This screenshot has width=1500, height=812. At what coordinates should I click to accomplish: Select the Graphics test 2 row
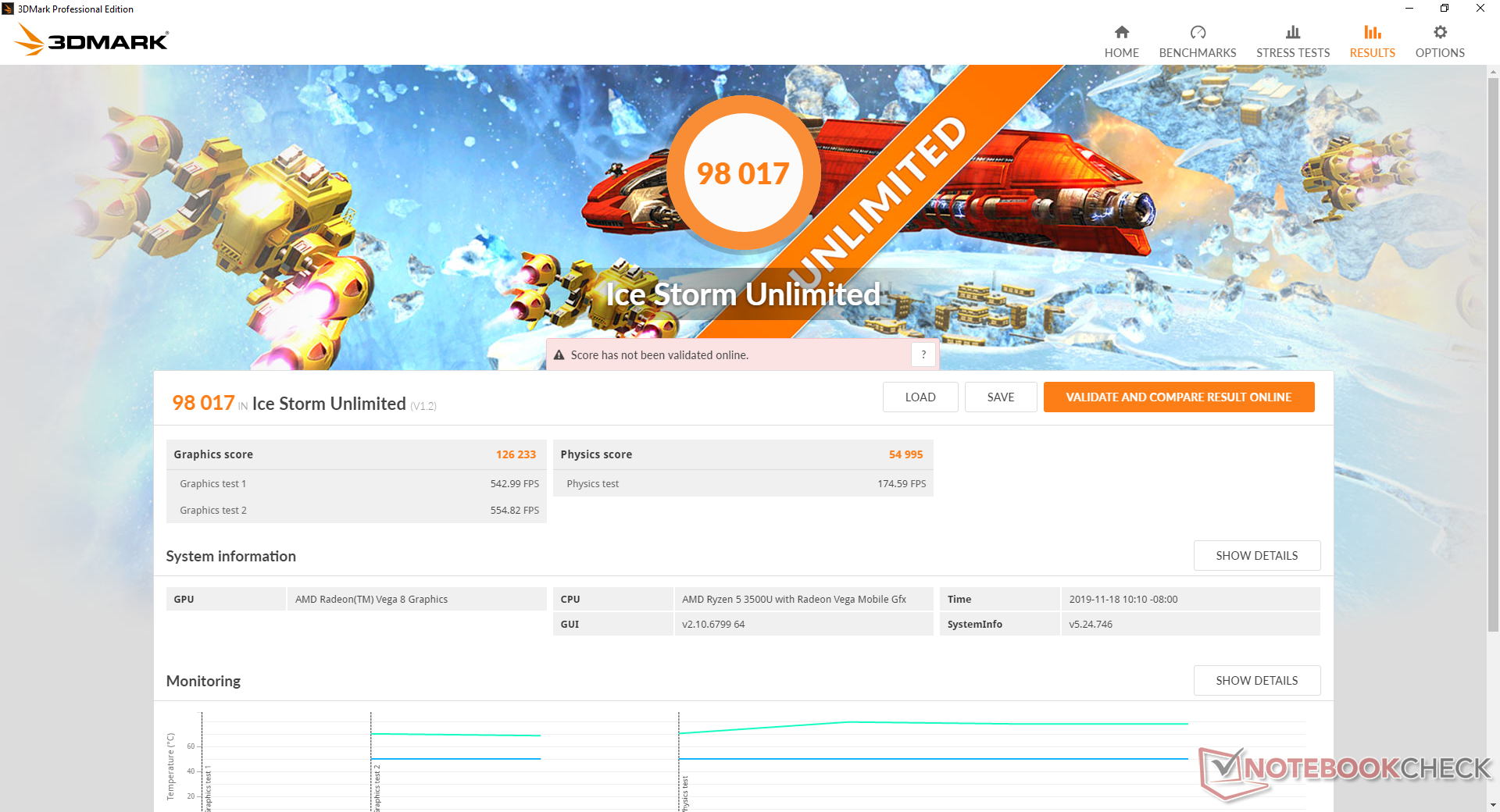pyautogui.click(x=356, y=510)
